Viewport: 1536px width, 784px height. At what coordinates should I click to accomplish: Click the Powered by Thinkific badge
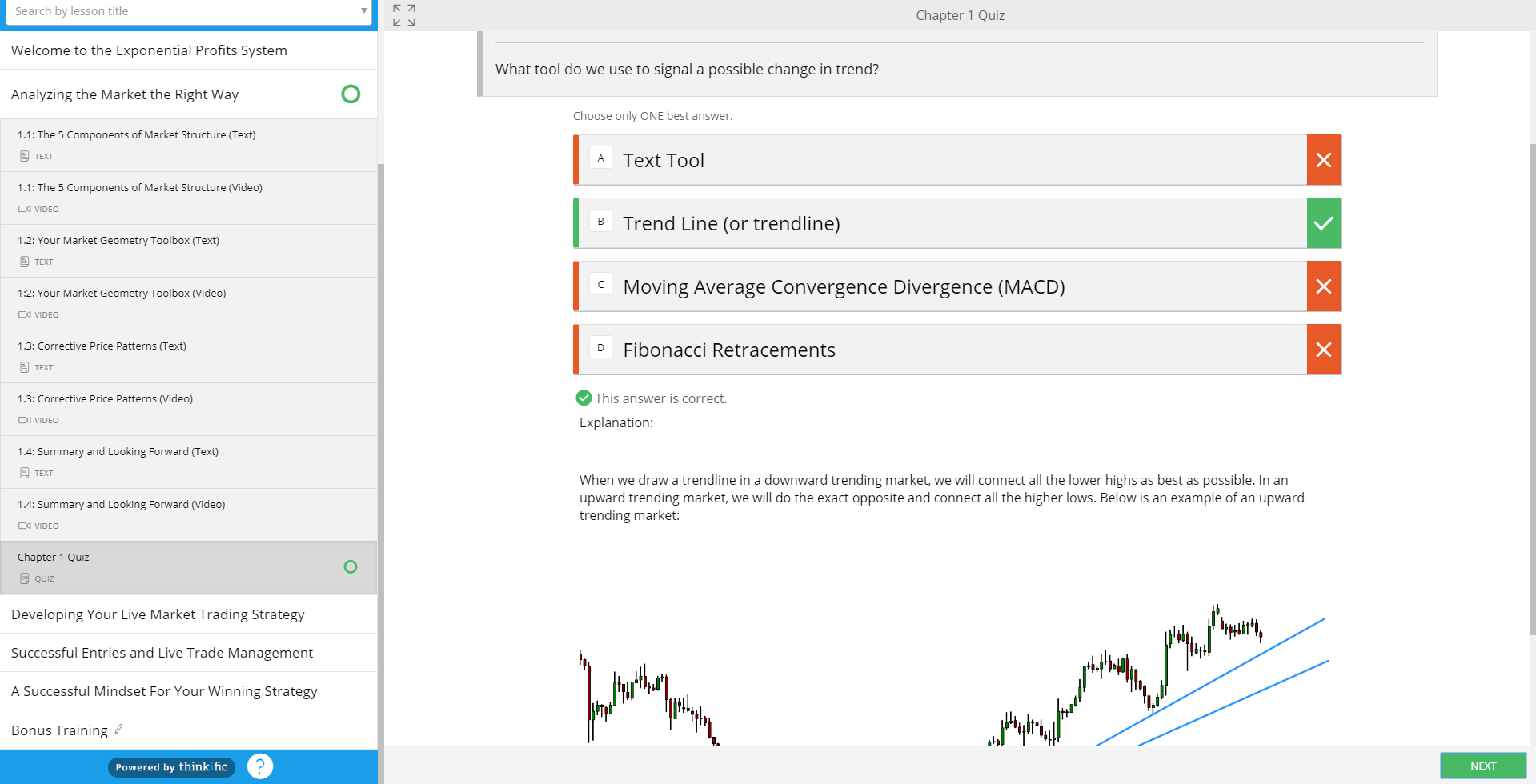point(171,767)
